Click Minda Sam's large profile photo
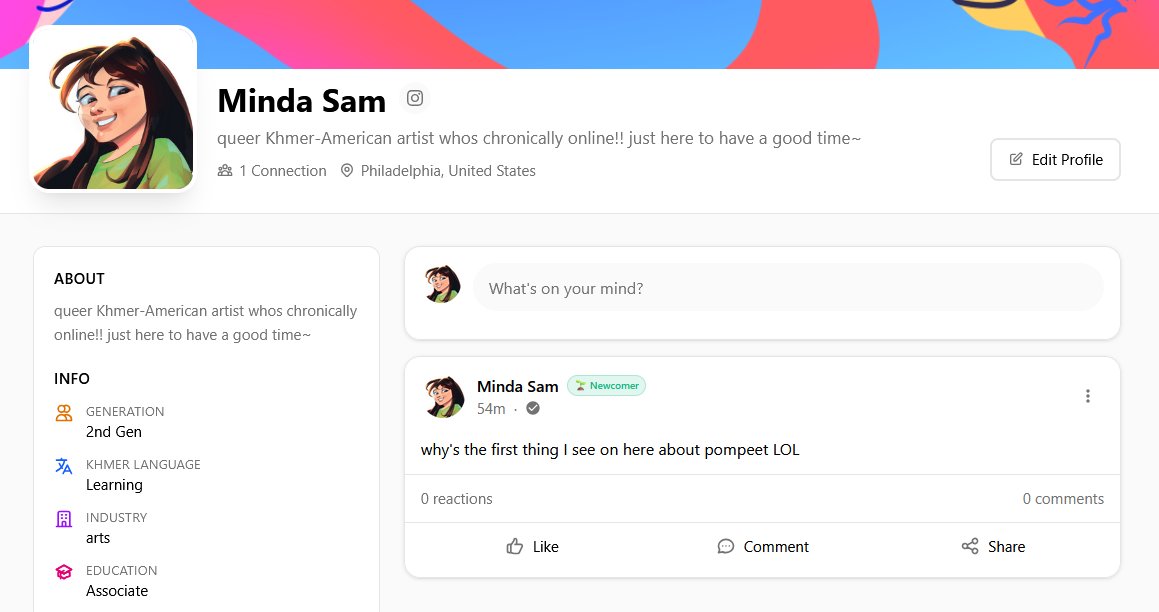Screen dimensions: 1159x612 (x=113, y=107)
